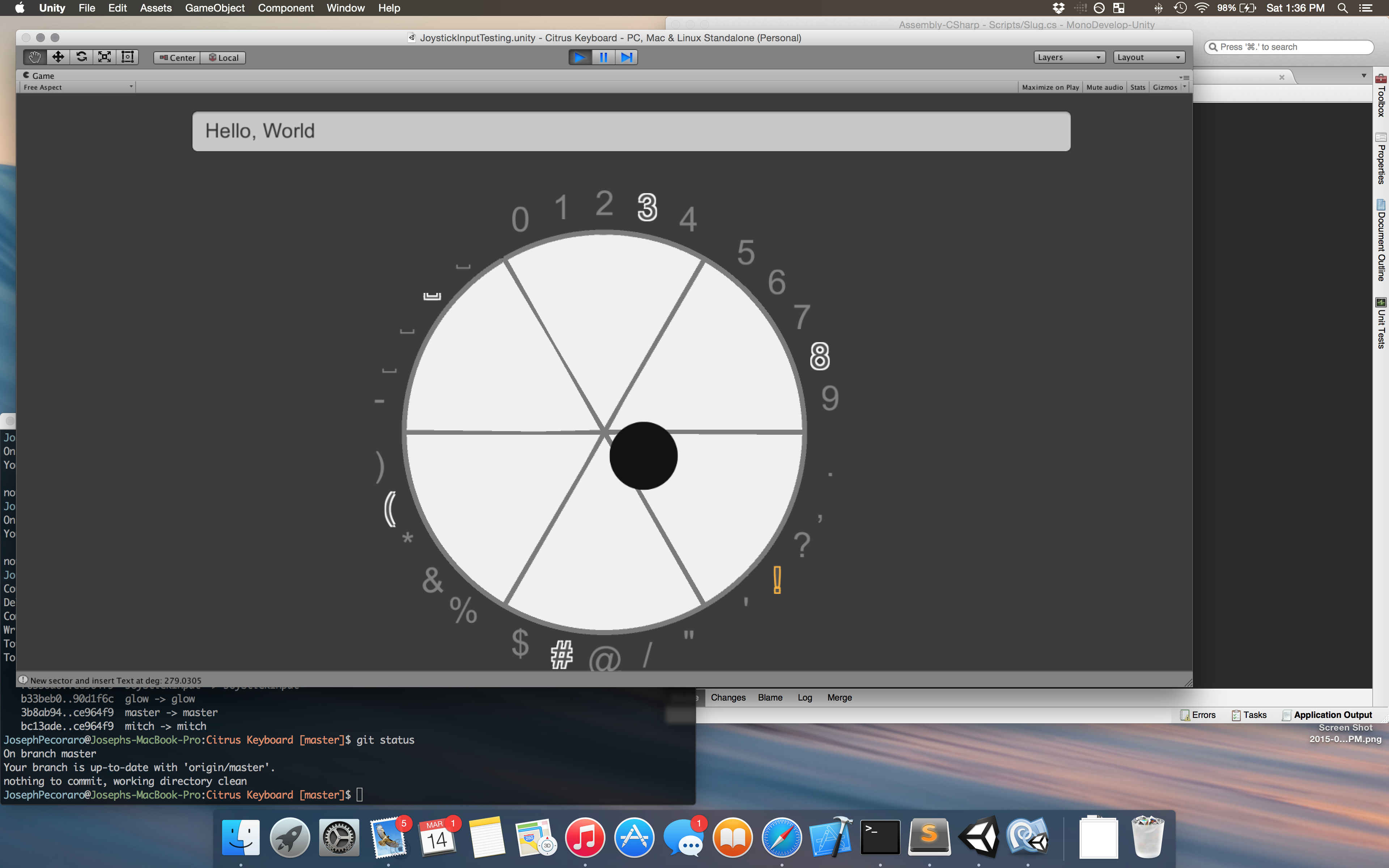The height and width of the screenshot is (868, 1389).
Task: Open the GameObject menu
Action: coord(214,8)
